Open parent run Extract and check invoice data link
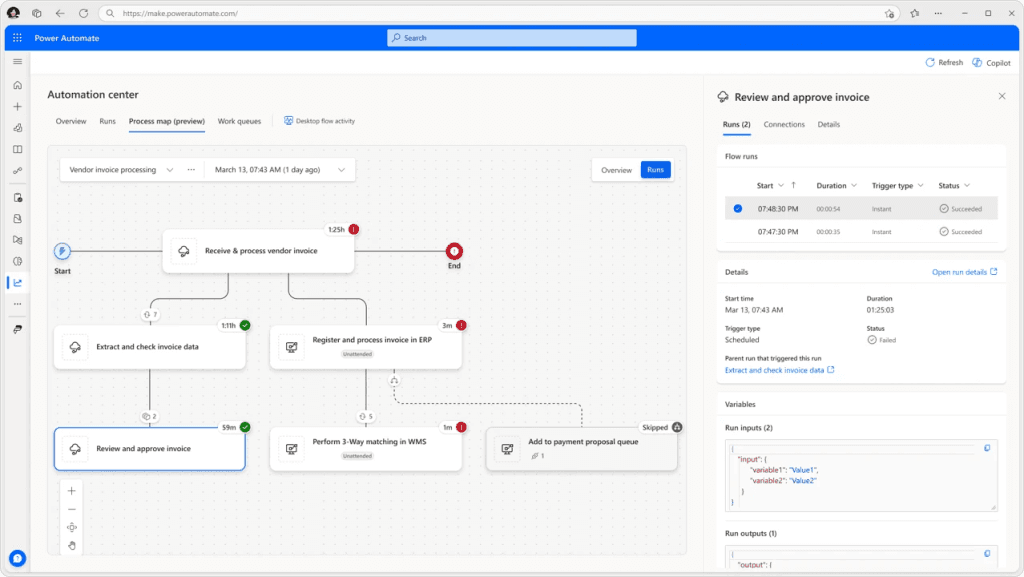Screen dimensions: 1024x577 click(x=779, y=370)
